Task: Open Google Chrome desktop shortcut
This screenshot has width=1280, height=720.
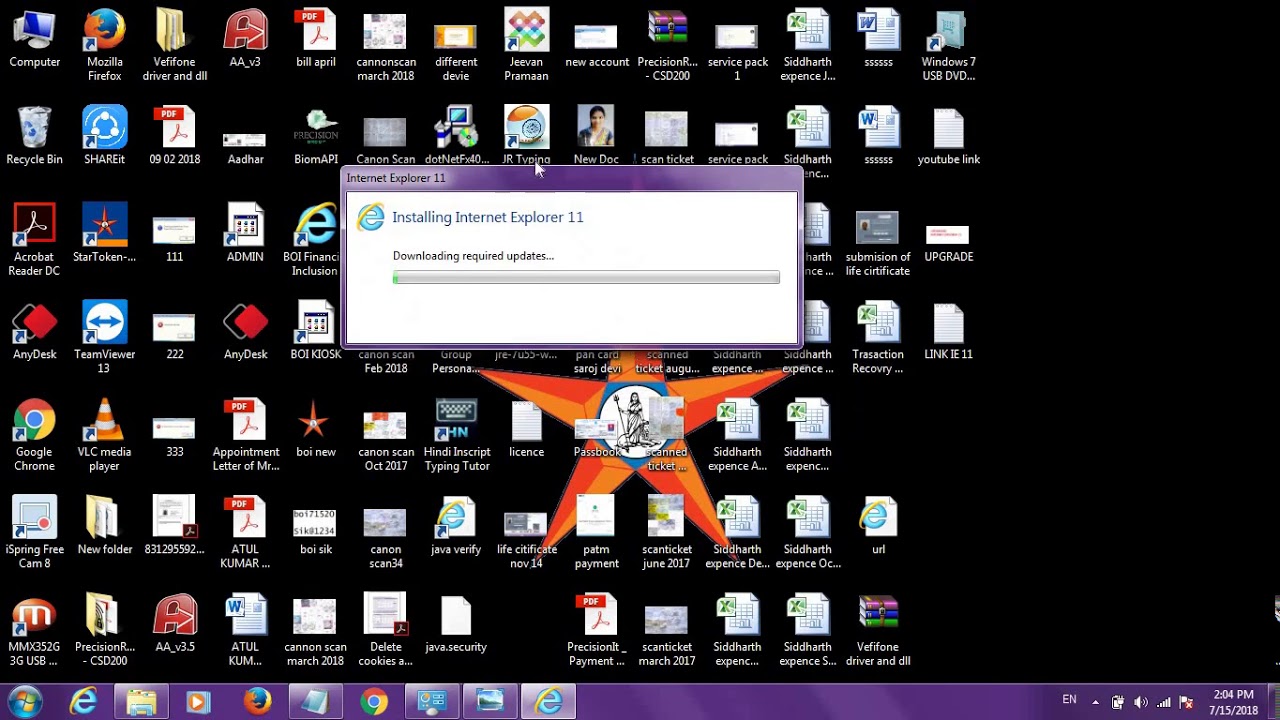Action: click(x=34, y=436)
